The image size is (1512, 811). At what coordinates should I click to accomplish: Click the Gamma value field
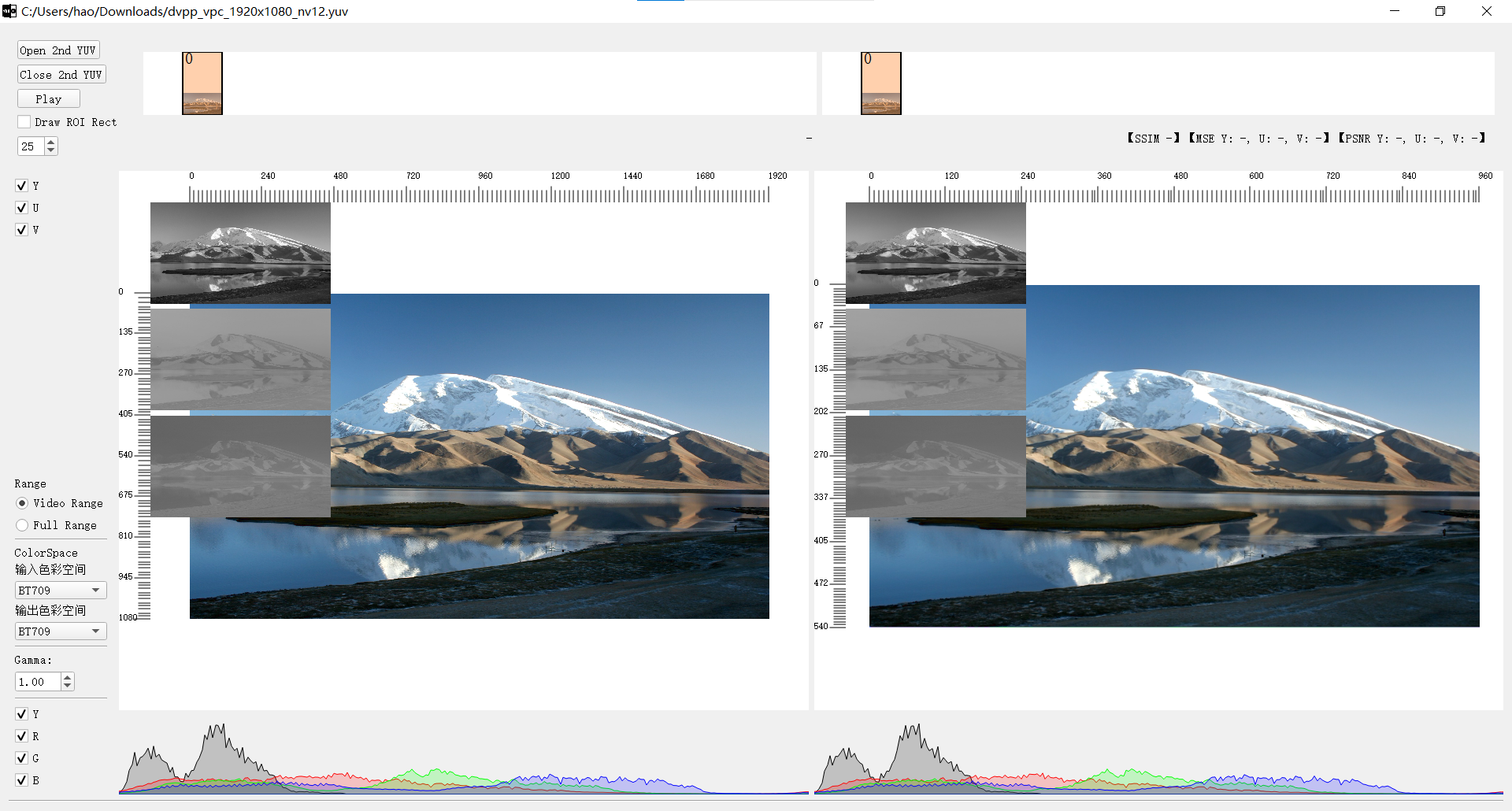click(38, 682)
